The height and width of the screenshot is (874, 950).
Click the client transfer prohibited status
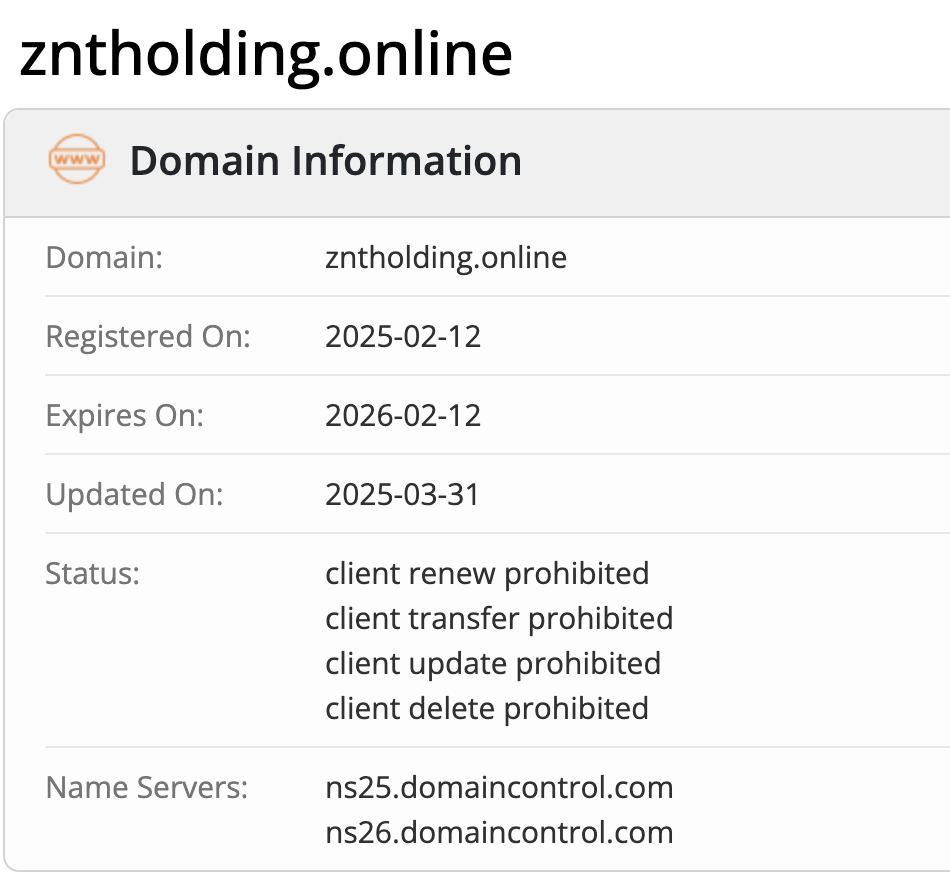[499, 619]
